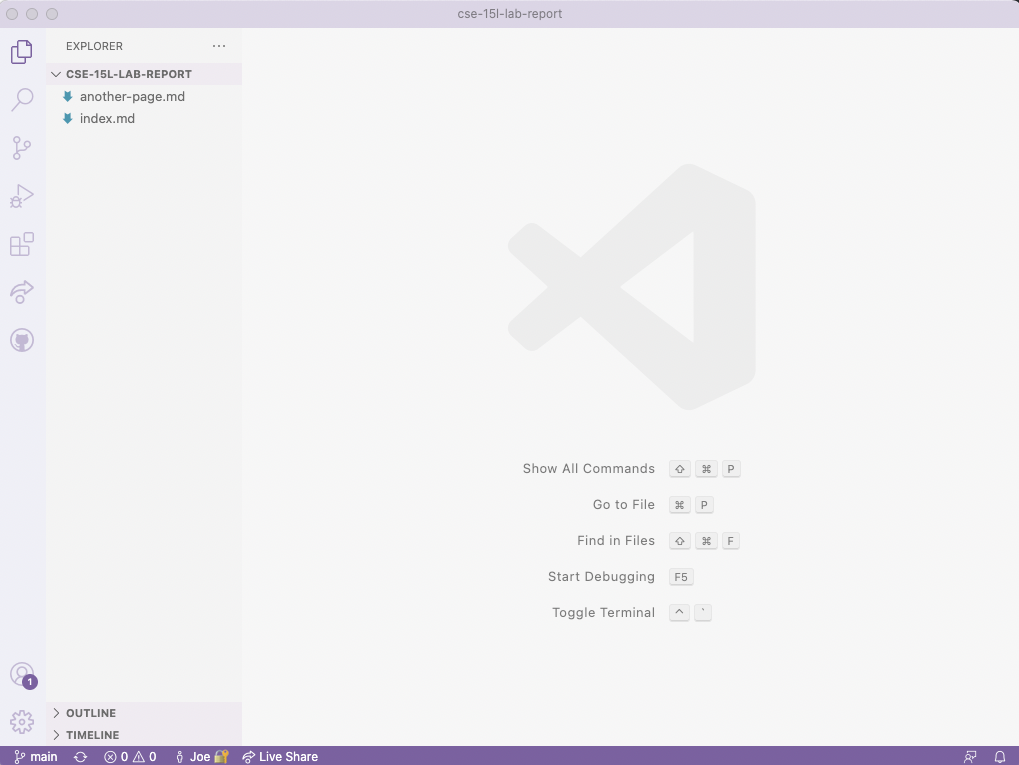Click the Find in Files hint
The image size is (1019, 765).
pyautogui.click(x=616, y=541)
